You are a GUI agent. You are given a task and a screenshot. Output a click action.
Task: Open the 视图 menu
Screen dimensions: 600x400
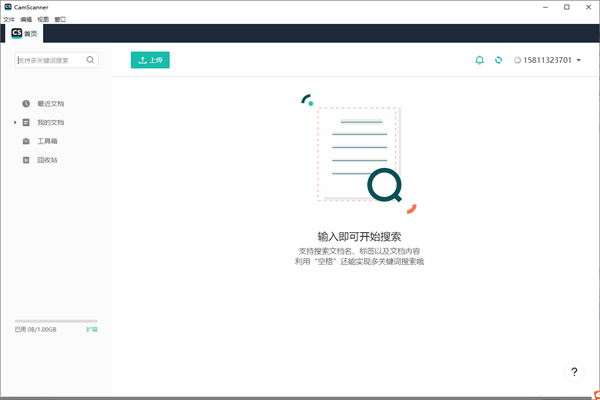pos(43,19)
